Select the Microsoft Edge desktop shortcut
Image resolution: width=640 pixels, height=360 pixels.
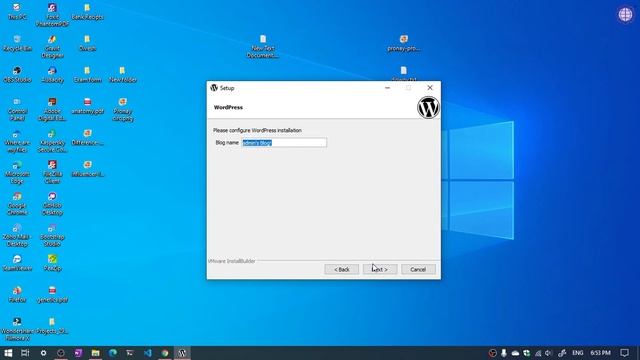click(x=17, y=172)
